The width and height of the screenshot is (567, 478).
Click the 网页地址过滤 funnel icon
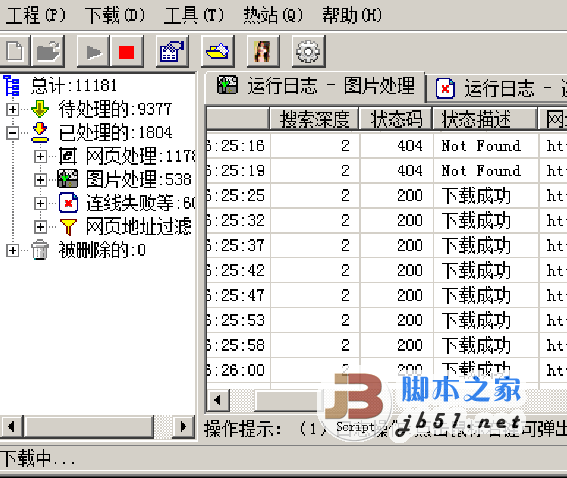pos(68,227)
